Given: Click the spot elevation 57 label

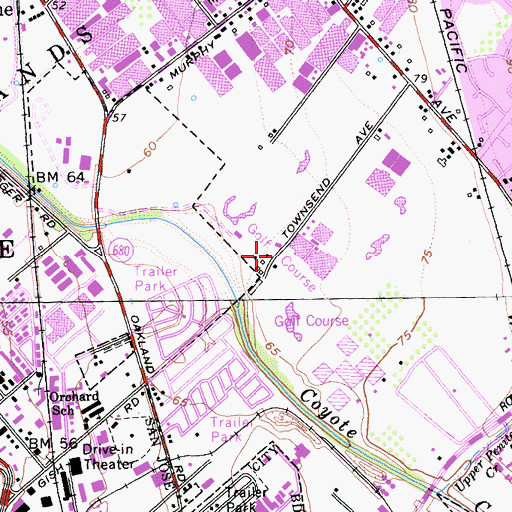Looking at the screenshot, I should (119, 118).
